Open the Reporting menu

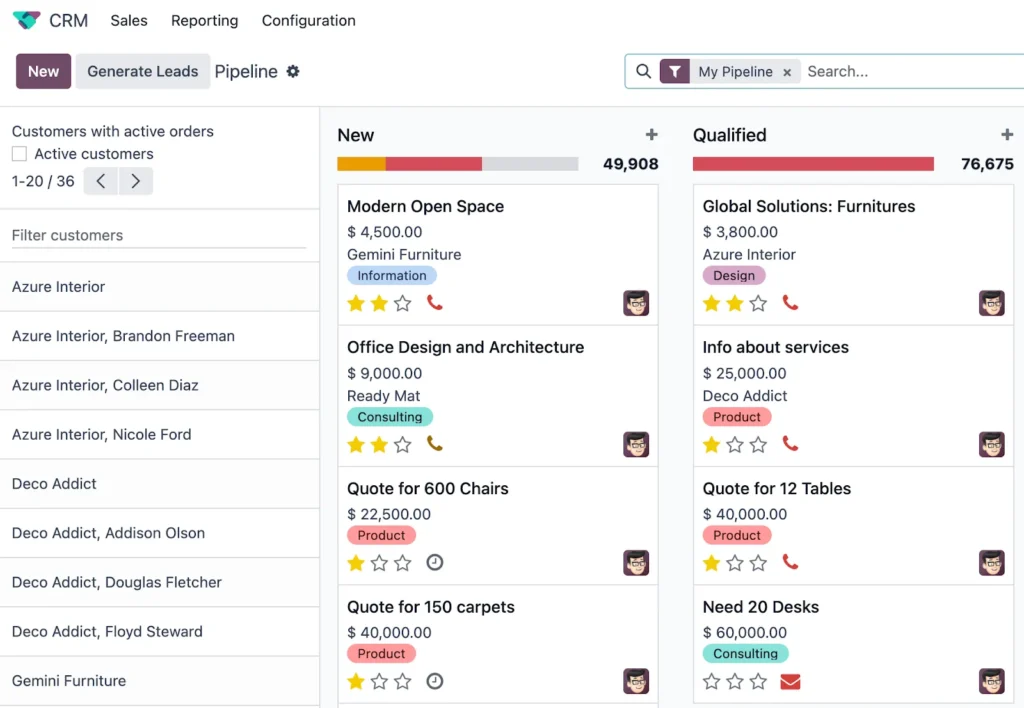tap(204, 20)
